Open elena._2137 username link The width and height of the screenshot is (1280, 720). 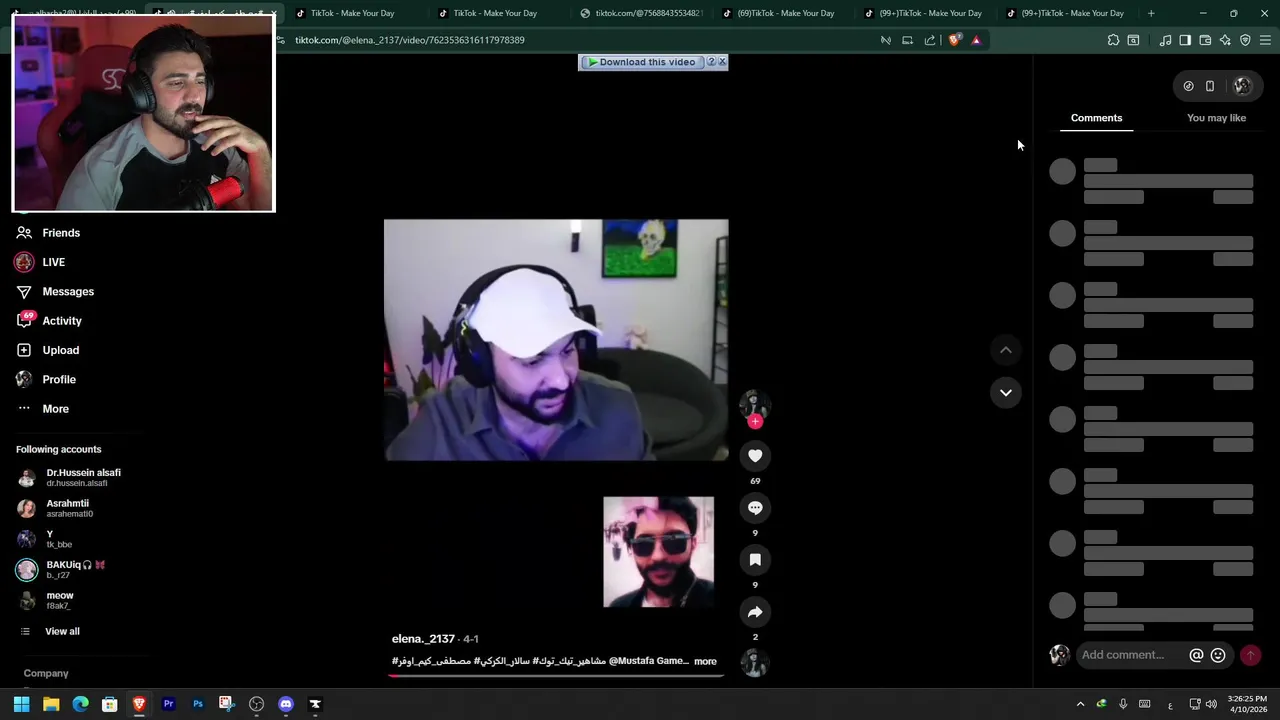point(423,639)
